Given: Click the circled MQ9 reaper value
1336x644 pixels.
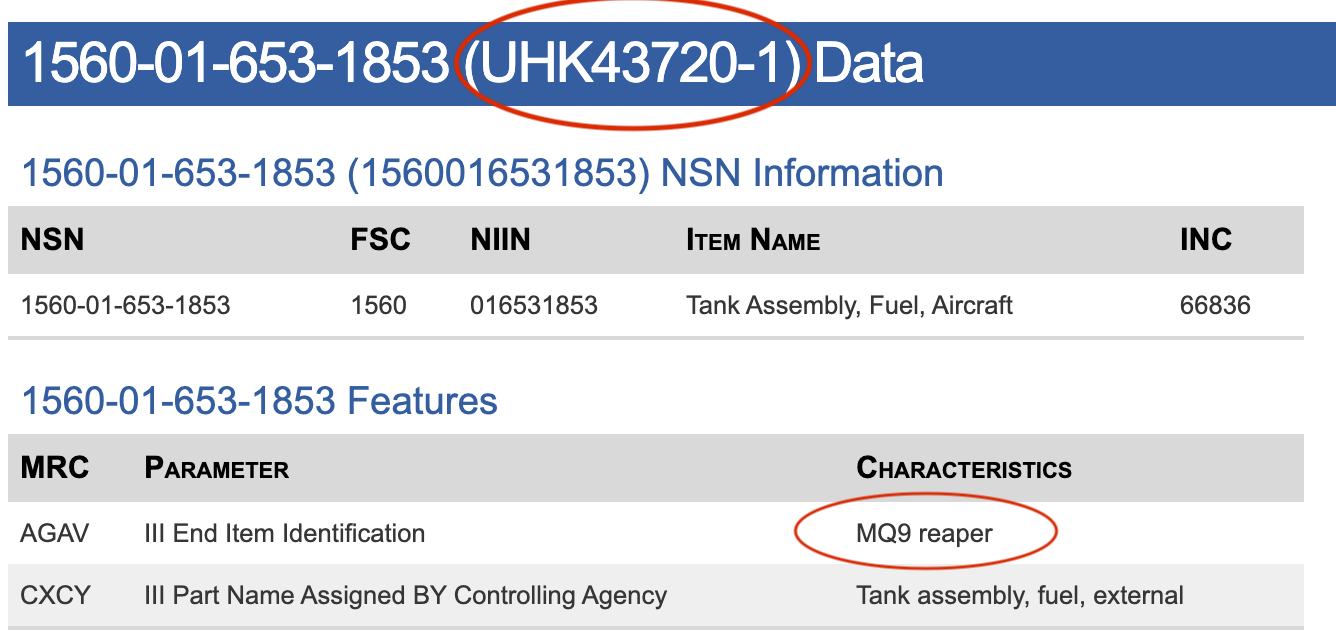Looking at the screenshot, I should [x=924, y=533].
